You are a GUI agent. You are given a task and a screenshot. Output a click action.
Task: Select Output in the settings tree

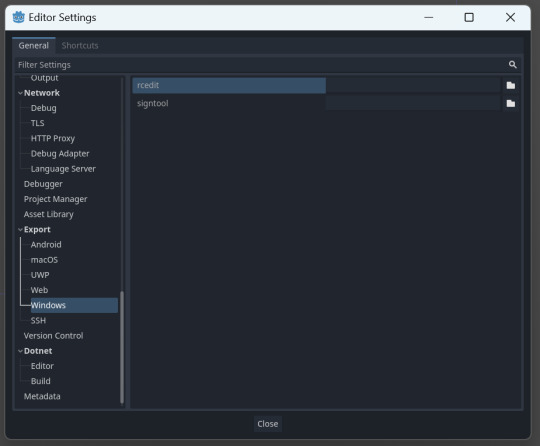44,78
